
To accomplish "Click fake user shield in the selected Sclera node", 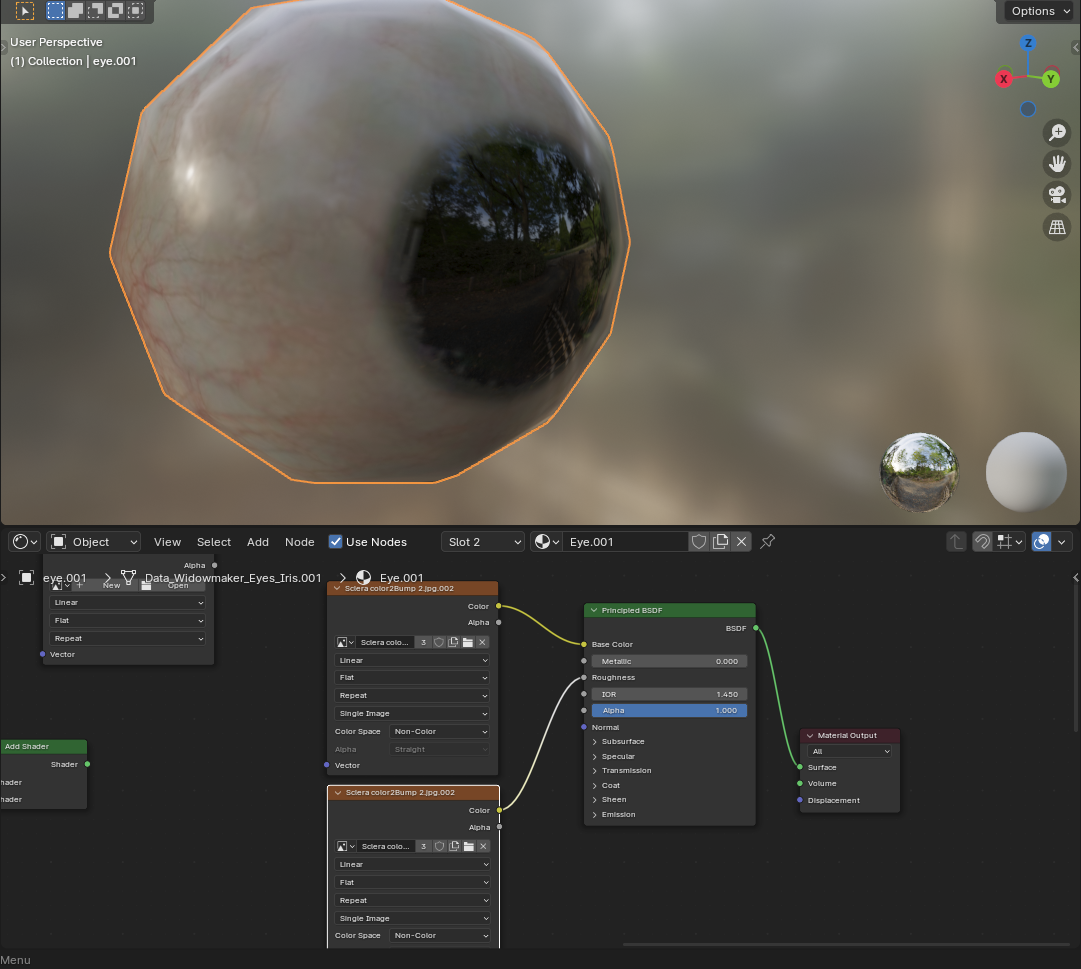I will tap(440, 846).
